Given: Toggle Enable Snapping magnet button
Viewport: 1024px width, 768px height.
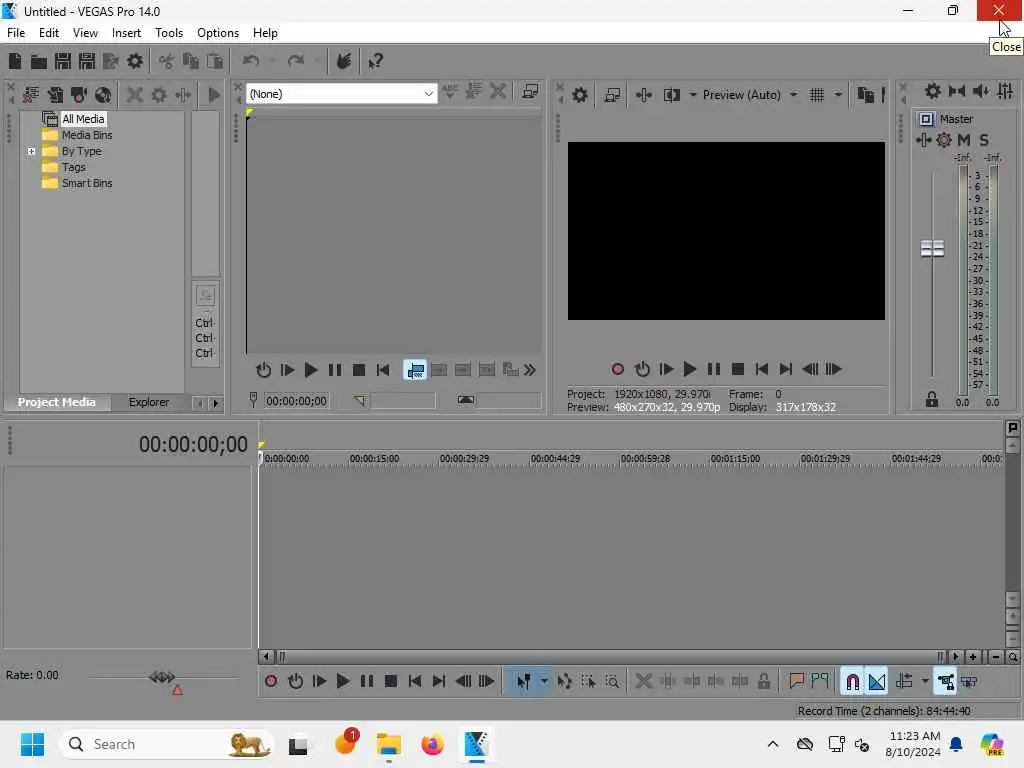Looking at the screenshot, I should 852,682.
